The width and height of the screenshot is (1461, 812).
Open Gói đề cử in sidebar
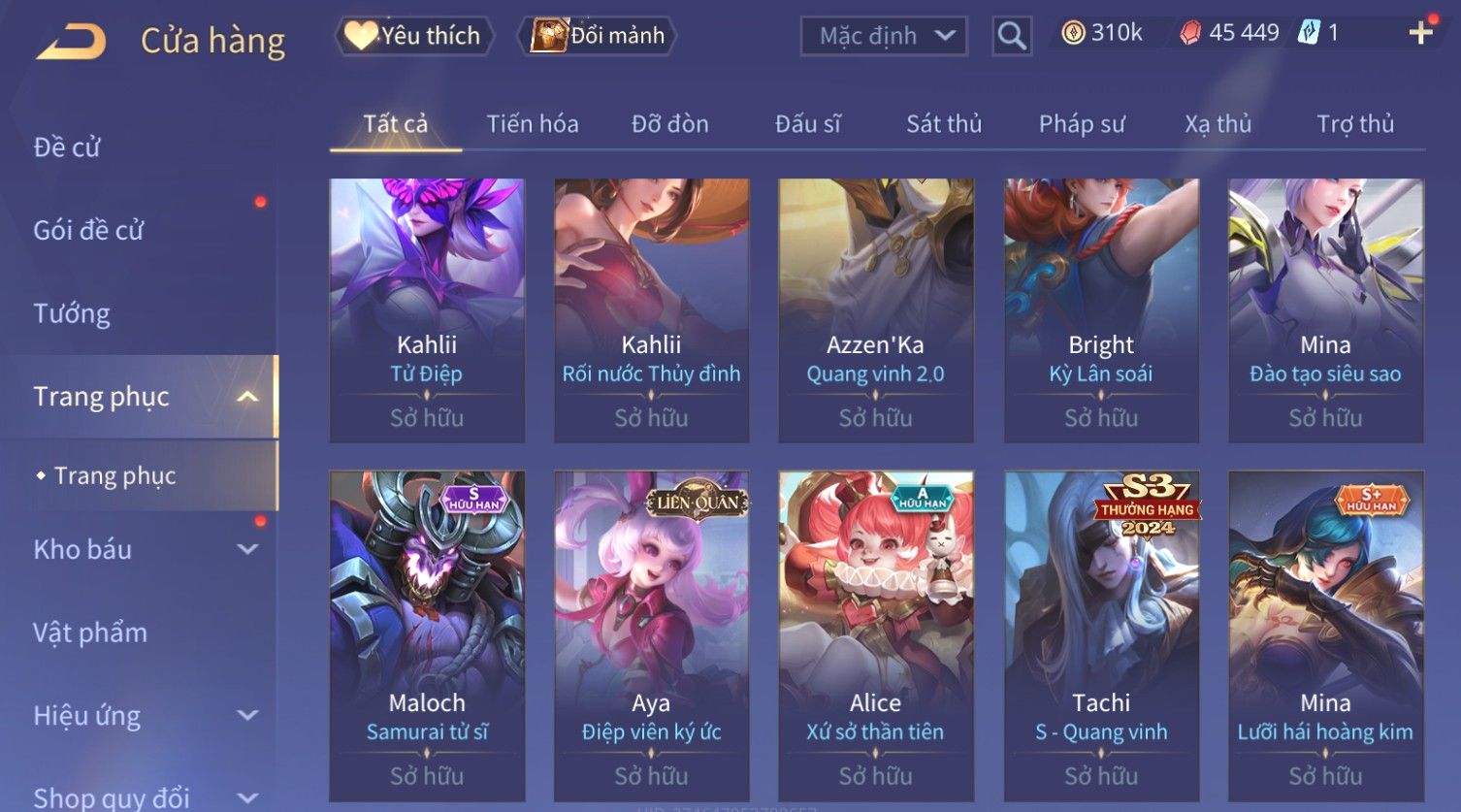click(88, 231)
